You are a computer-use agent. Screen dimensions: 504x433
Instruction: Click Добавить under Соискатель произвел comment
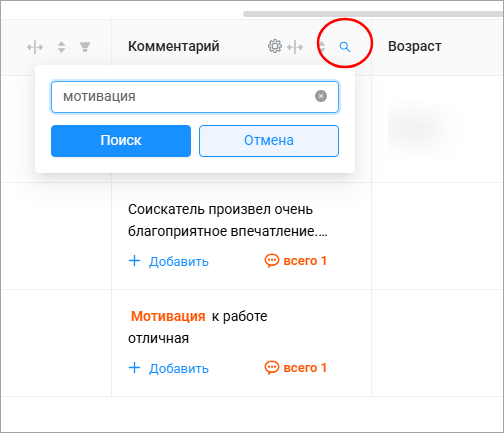tap(169, 261)
